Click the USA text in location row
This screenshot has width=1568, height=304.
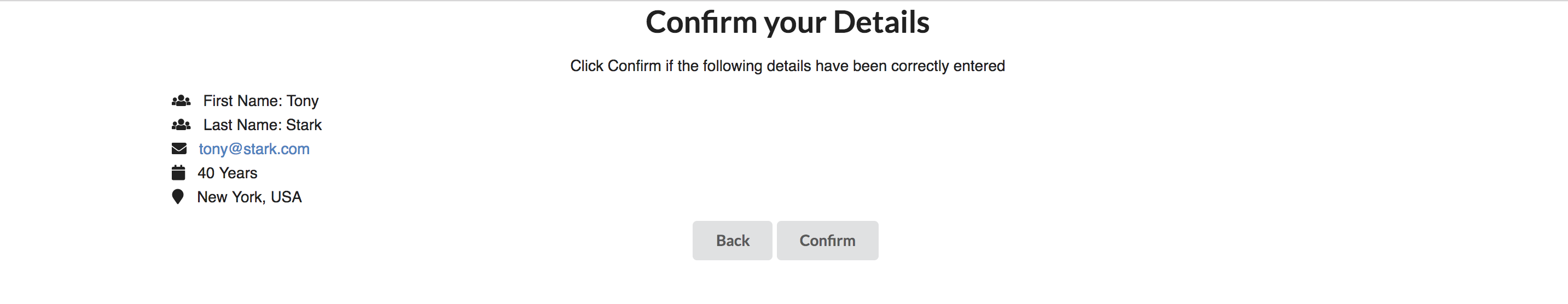tap(286, 197)
